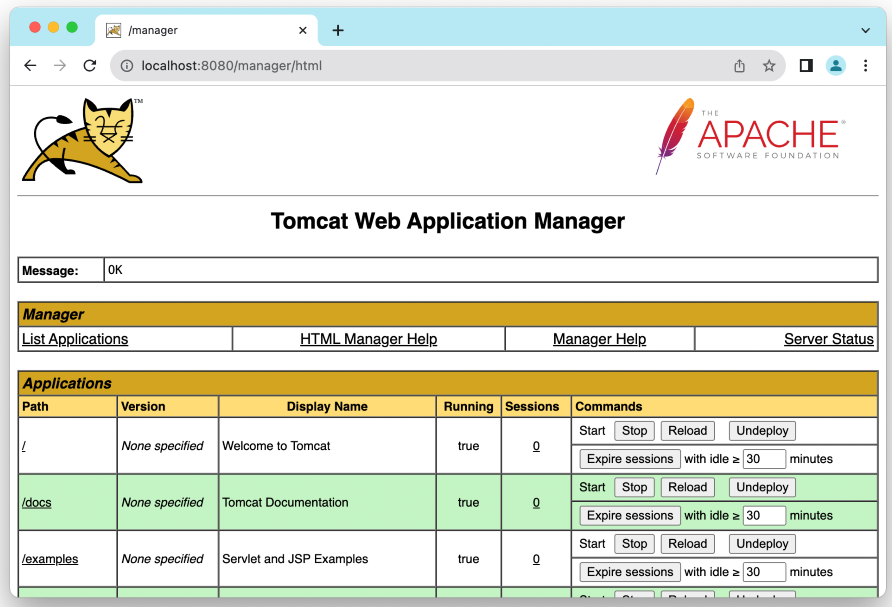Reload the root / application
The image size is (892, 607).
[687, 431]
